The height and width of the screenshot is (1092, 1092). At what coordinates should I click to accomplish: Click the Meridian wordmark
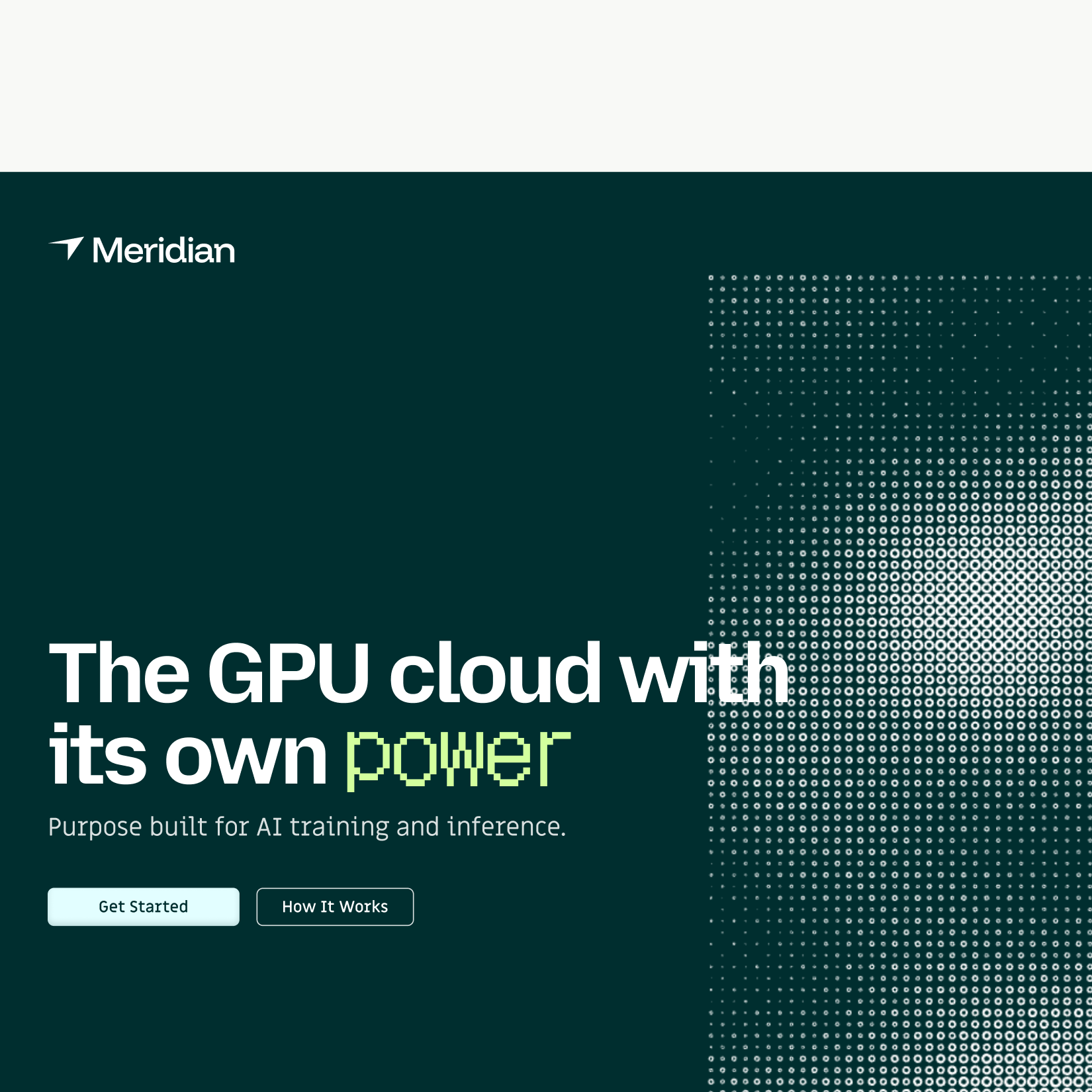[163, 250]
